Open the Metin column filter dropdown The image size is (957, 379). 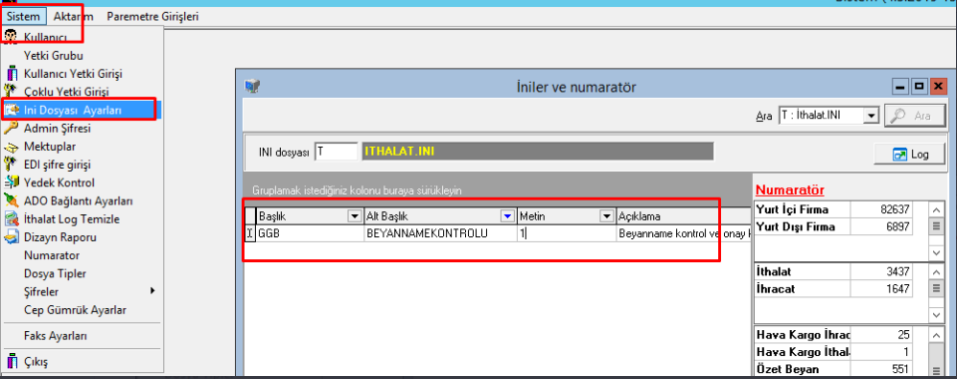(x=606, y=216)
